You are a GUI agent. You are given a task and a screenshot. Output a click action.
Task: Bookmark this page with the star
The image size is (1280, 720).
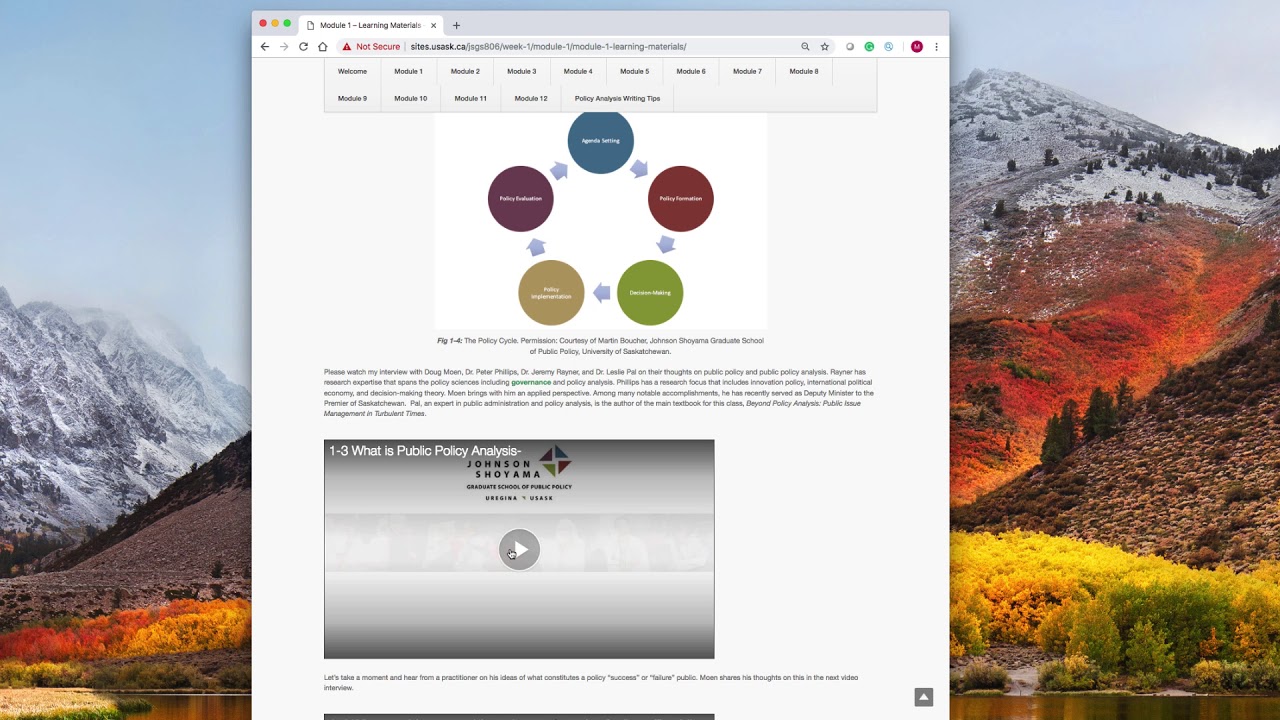pos(825,46)
